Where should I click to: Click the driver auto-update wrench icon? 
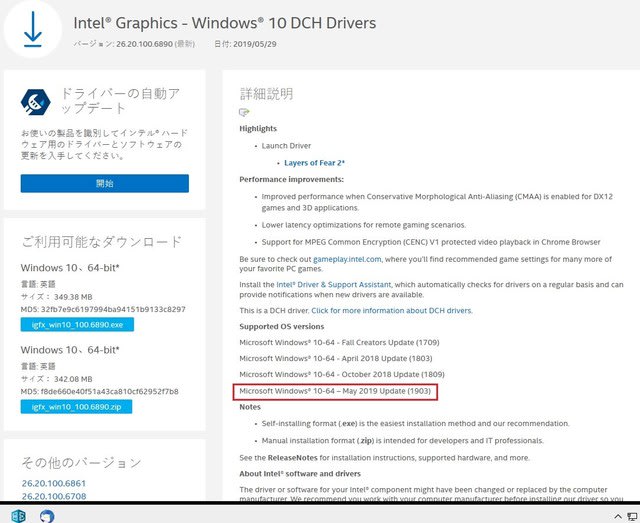pyautogui.click(x=36, y=102)
